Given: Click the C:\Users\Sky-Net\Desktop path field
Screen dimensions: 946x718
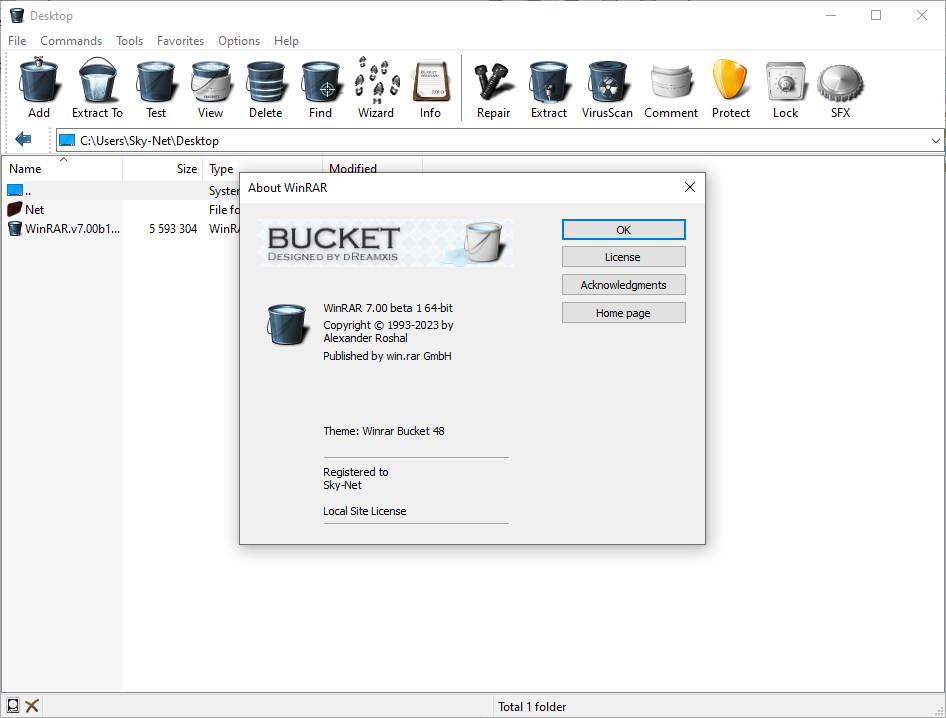Looking at the screenshot, I should coord(500,141).
